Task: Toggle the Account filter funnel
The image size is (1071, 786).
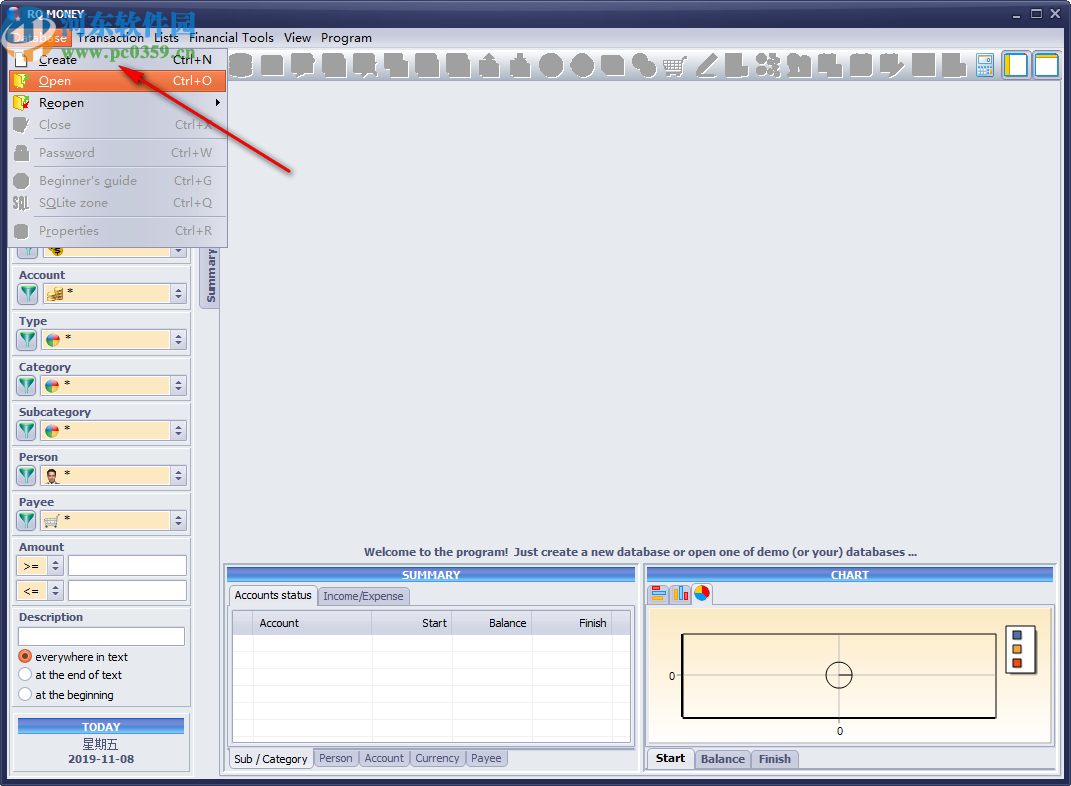Action: point(28,294)
